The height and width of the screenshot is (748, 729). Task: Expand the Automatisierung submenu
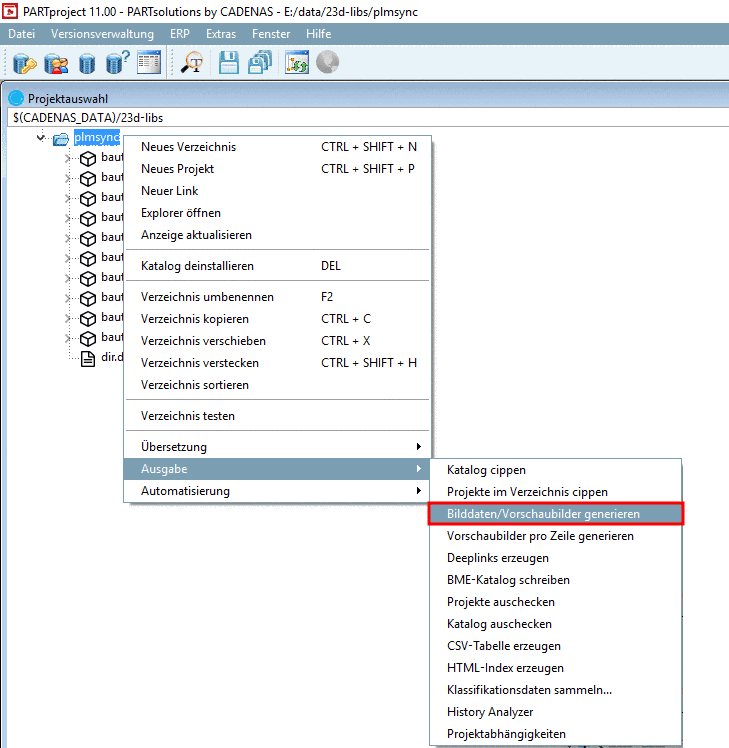pos(277,491)
